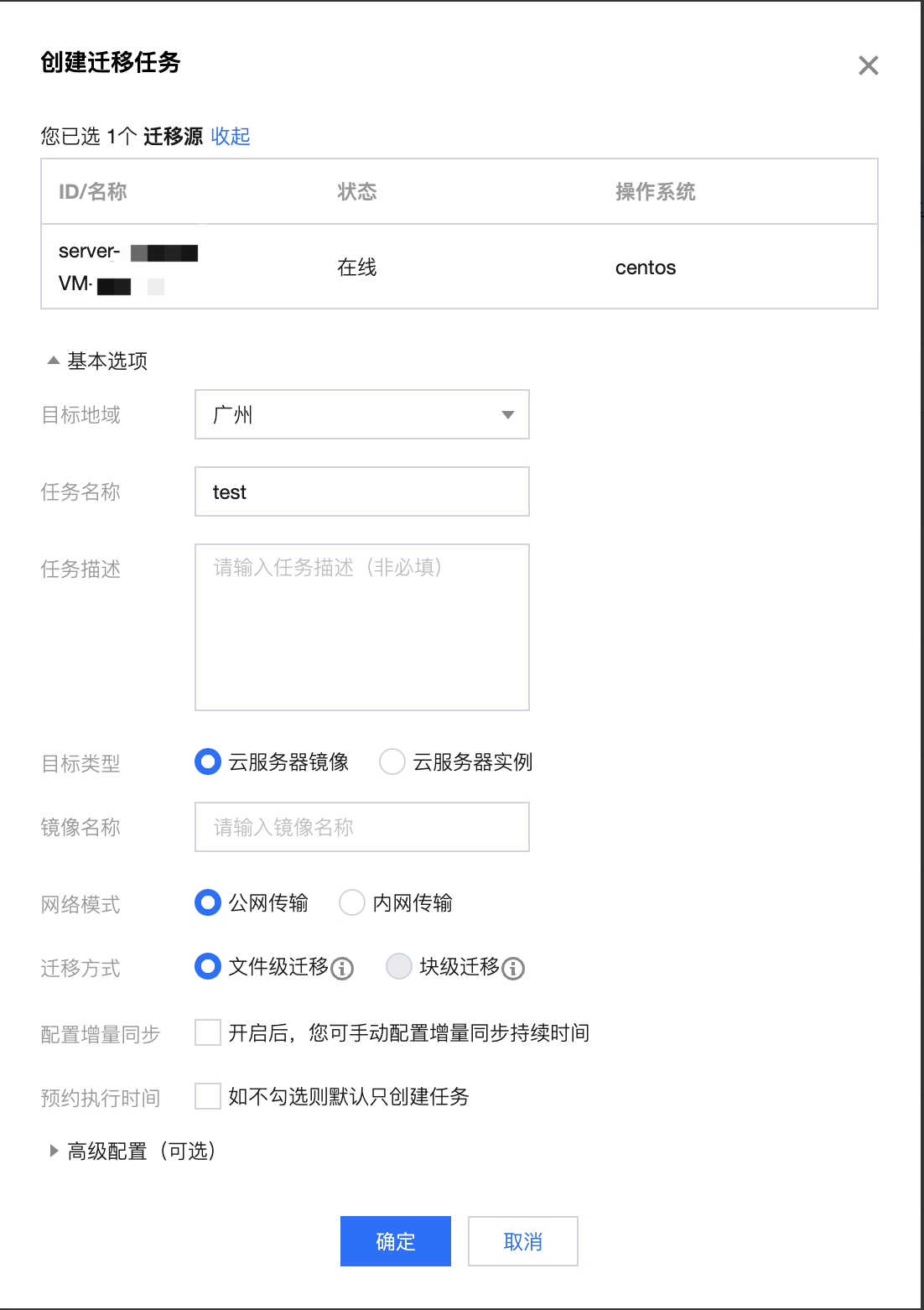The height and width of the screenshot is (1310, 924).
Task: Focus the 任务名称 field containing test
Action: [x=362, y=491]
